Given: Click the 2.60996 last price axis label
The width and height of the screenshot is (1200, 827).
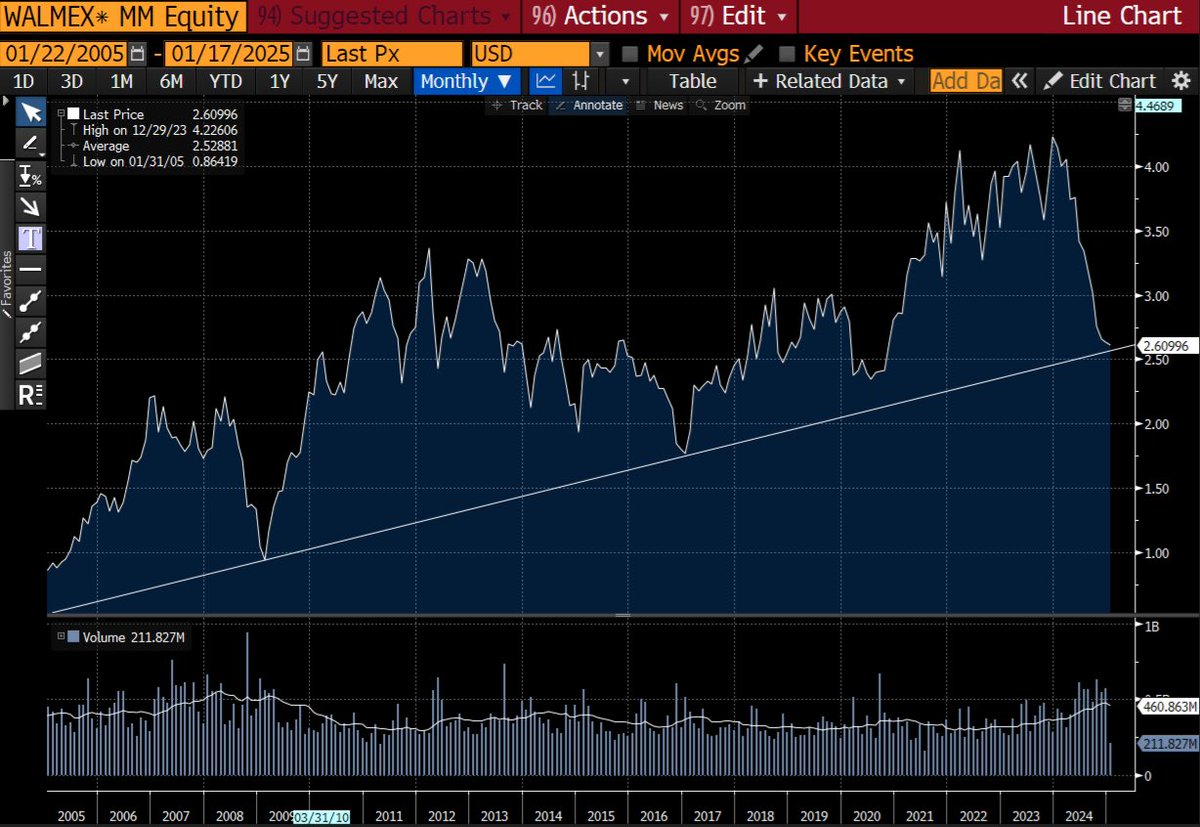Looking at the screenshot, I should tap(1168, 345).
